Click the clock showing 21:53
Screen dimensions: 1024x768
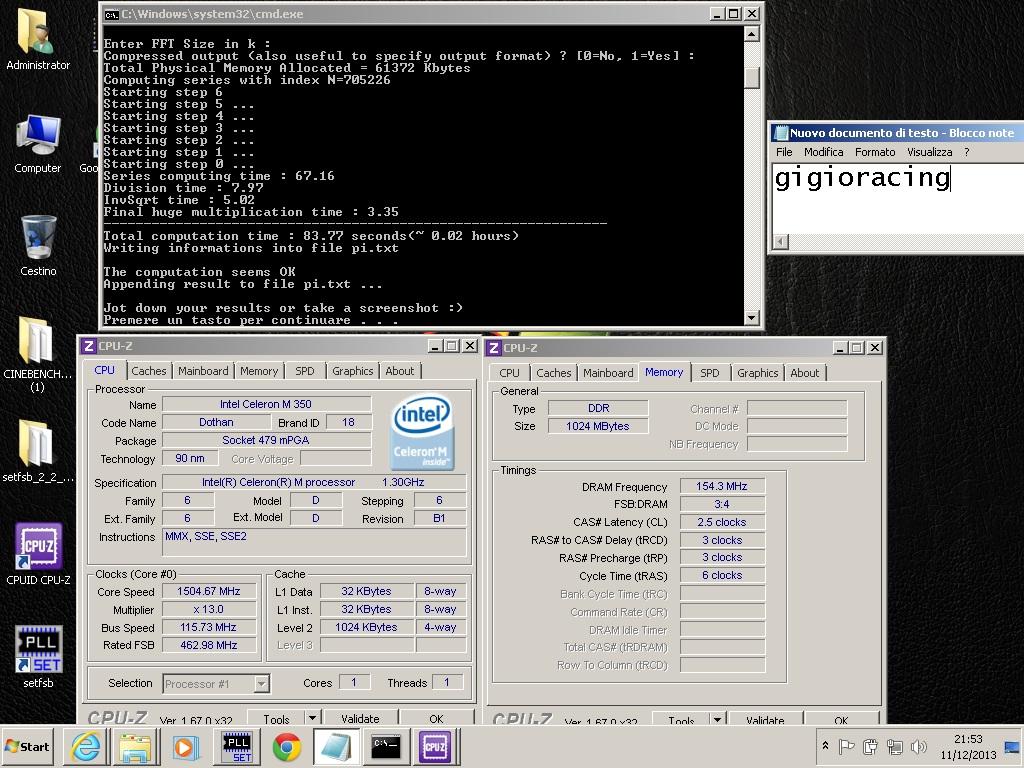coord(968,739)
